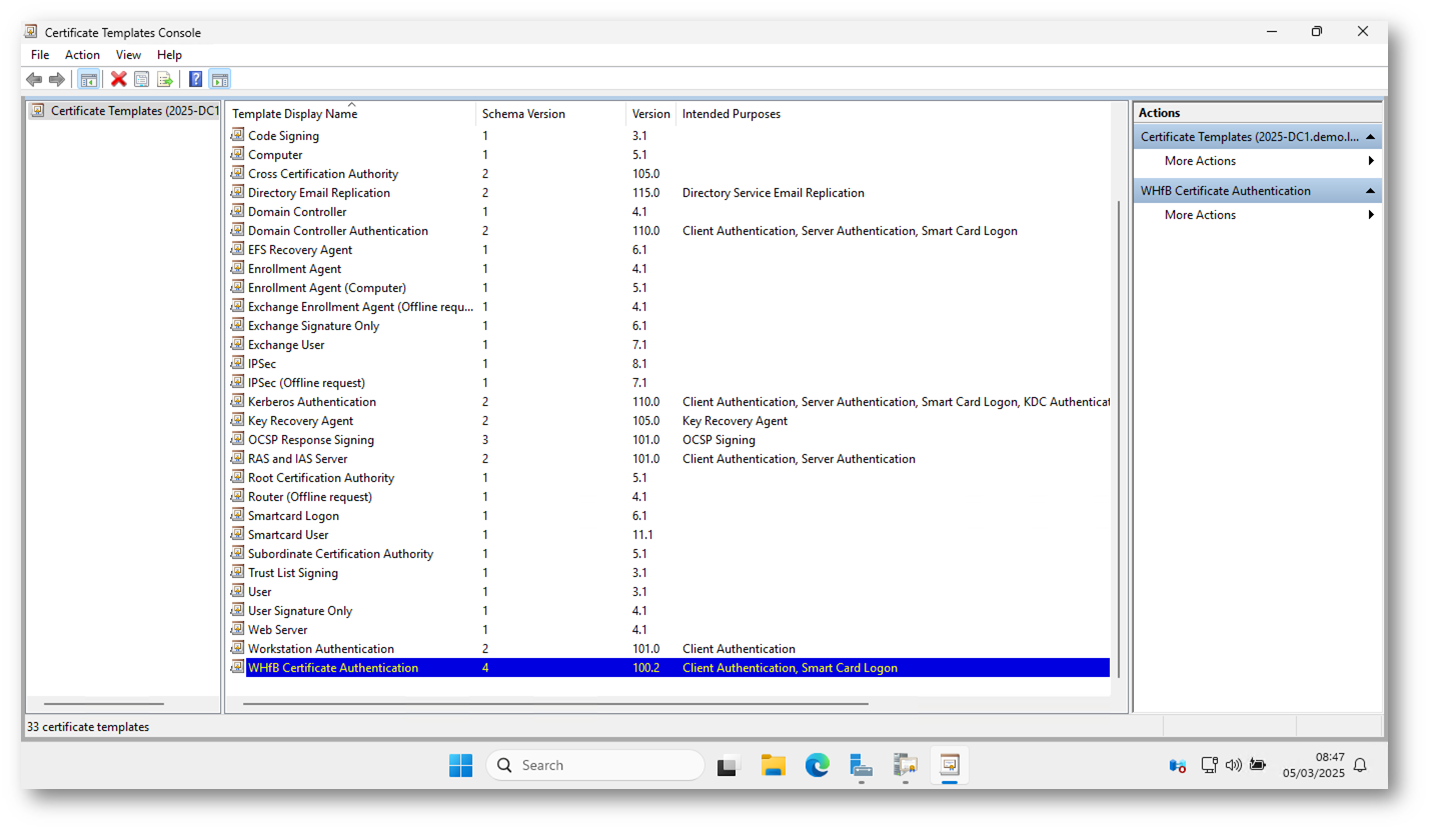Image resolution: width=1430 pixels, height=831 pixels.
Task: Click the network tray icon
Action: pos(1209,765)
